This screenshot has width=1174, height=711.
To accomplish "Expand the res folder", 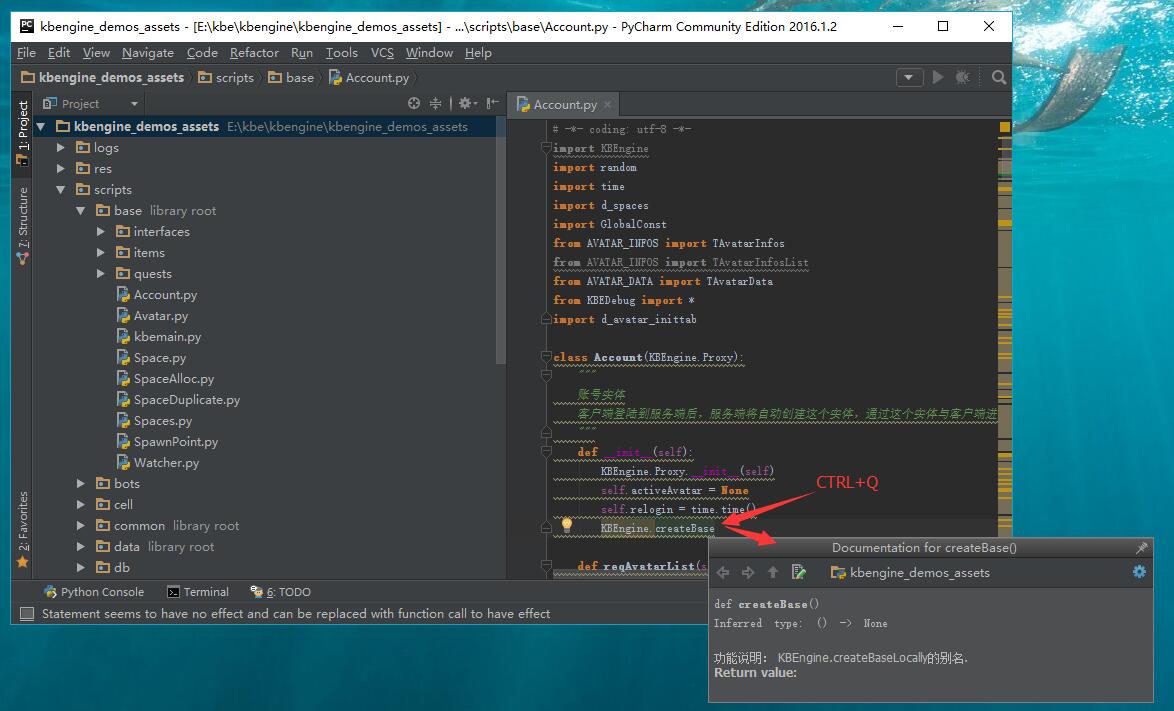I will coord(61,168).
